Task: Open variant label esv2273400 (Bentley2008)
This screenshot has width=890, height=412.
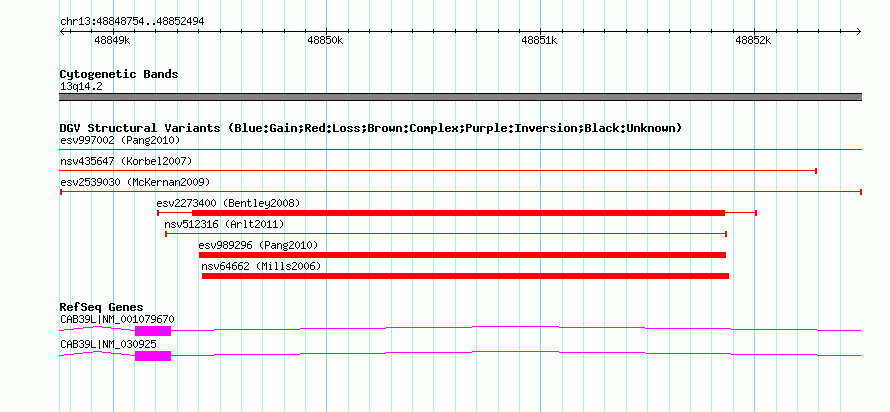Action: [228, 203]
